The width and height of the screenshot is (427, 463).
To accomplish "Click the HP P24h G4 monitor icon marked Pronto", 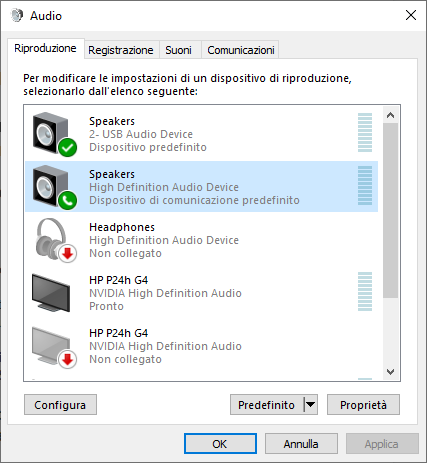I will click(x=51, y=293).
